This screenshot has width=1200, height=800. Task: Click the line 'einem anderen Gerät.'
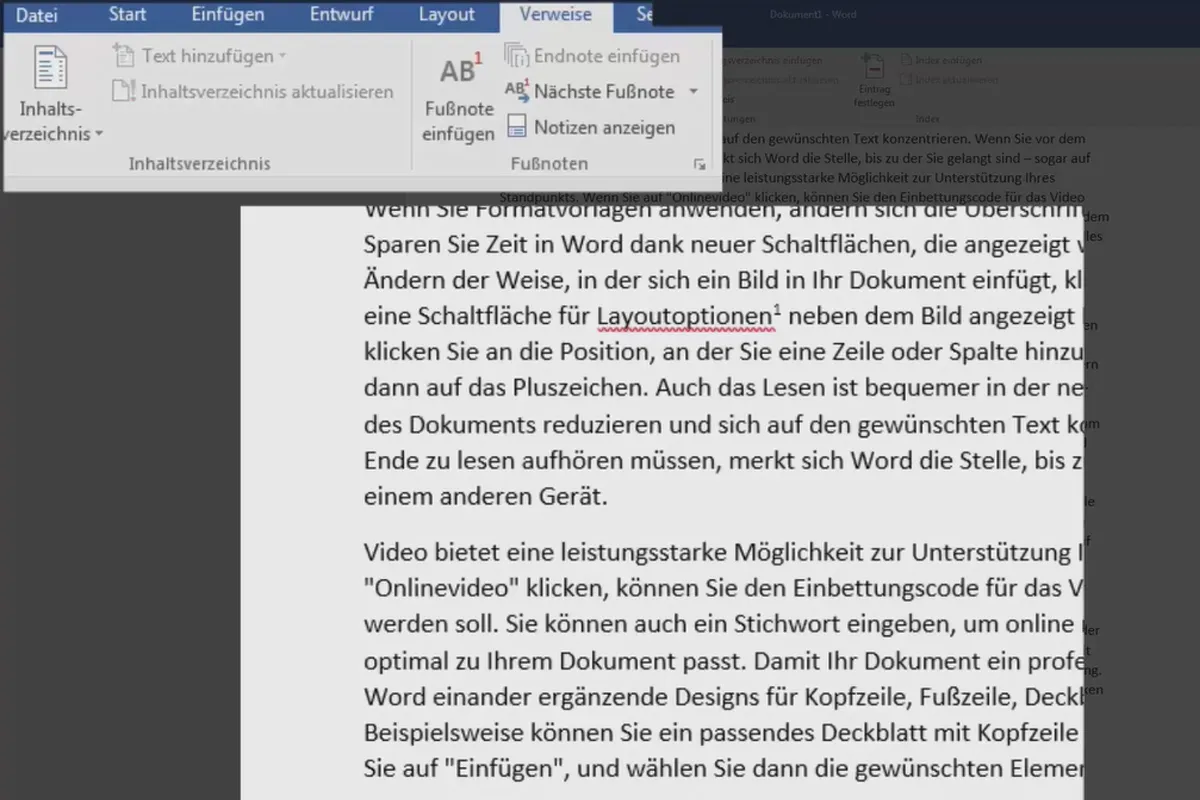pos(487,497)
